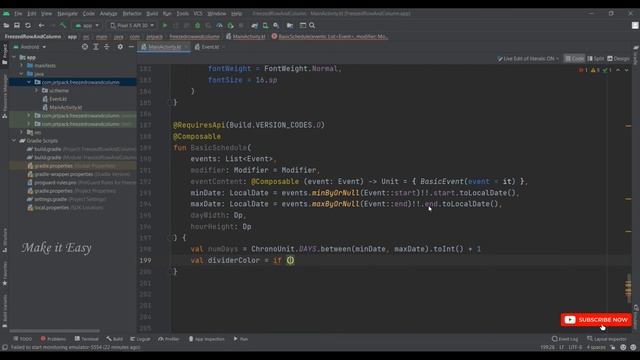Screen dimensions: 640x360
Task: Switch editor to Design view
Action: pos(618,59)
